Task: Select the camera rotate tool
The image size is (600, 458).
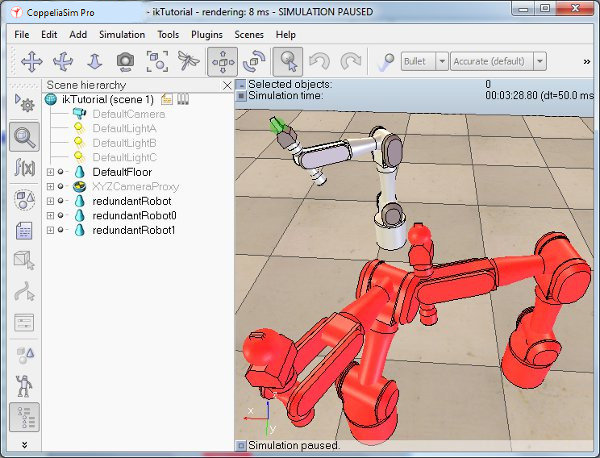Action: point(63,62)
